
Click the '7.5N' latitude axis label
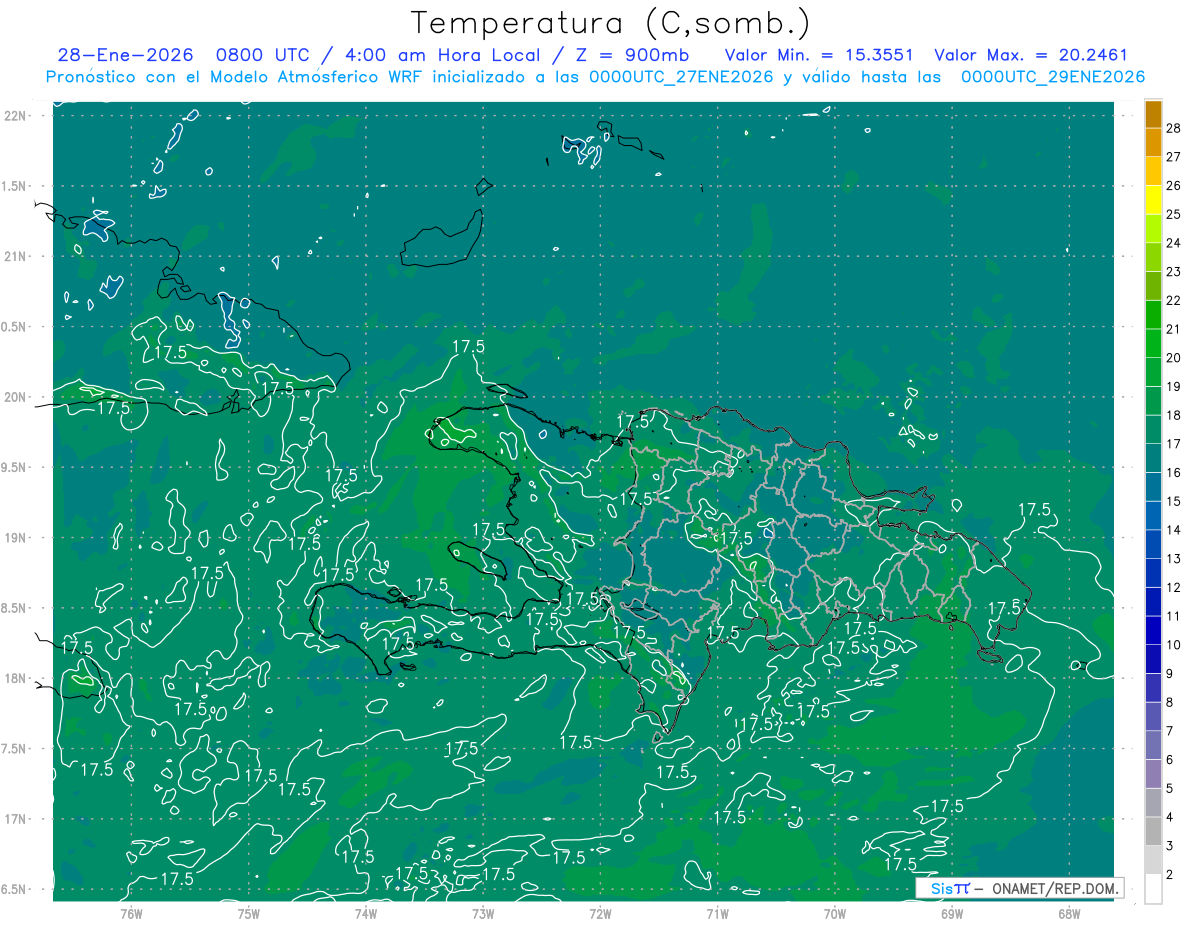14,749
